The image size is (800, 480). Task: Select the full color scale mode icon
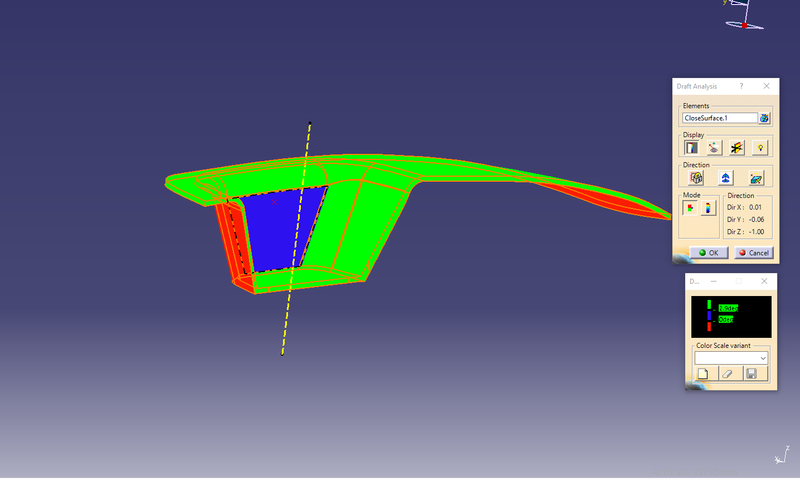(x=709, y=208)
